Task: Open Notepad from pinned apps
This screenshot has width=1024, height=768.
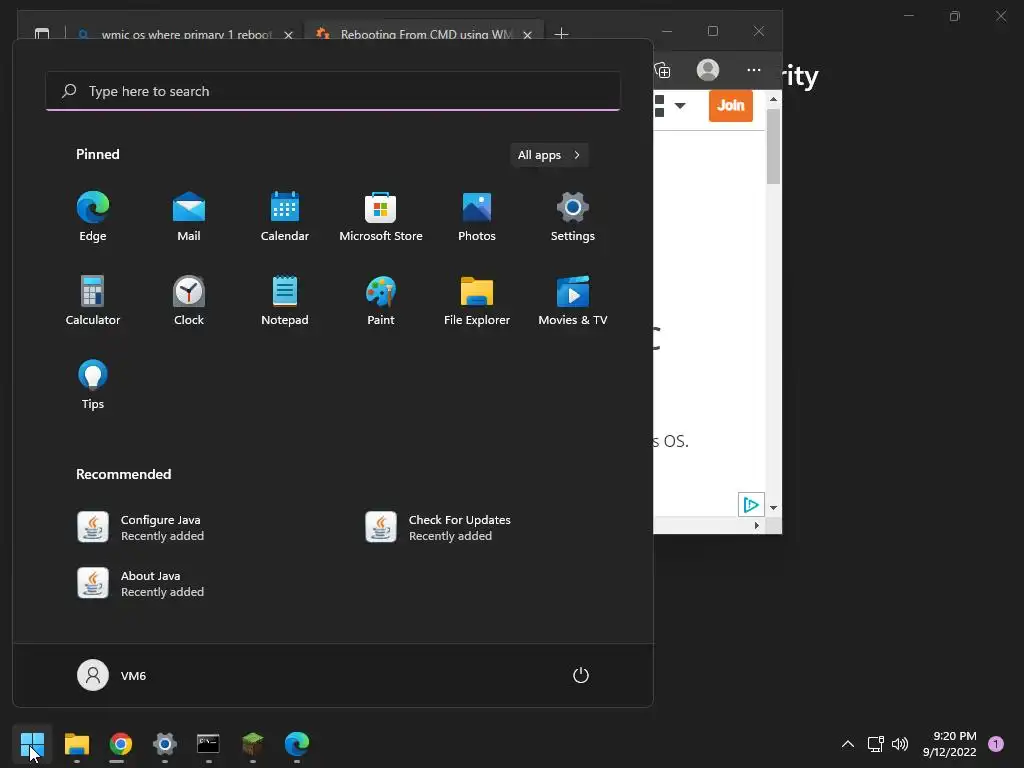Action: 285,300
